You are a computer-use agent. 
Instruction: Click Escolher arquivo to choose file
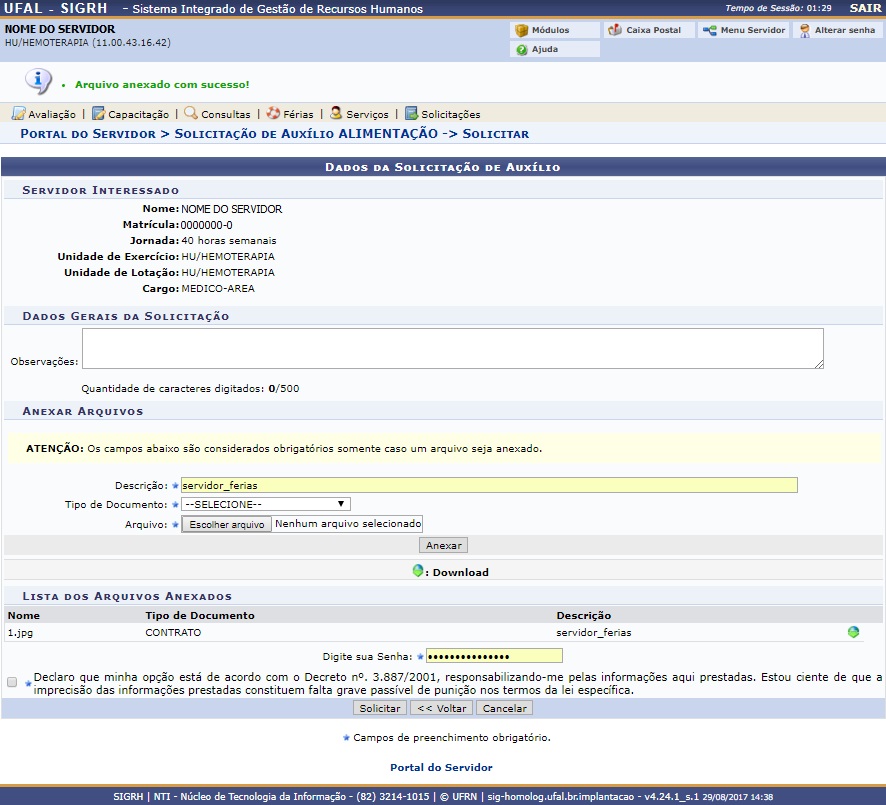pyautogui.click(x=227, y=524)
